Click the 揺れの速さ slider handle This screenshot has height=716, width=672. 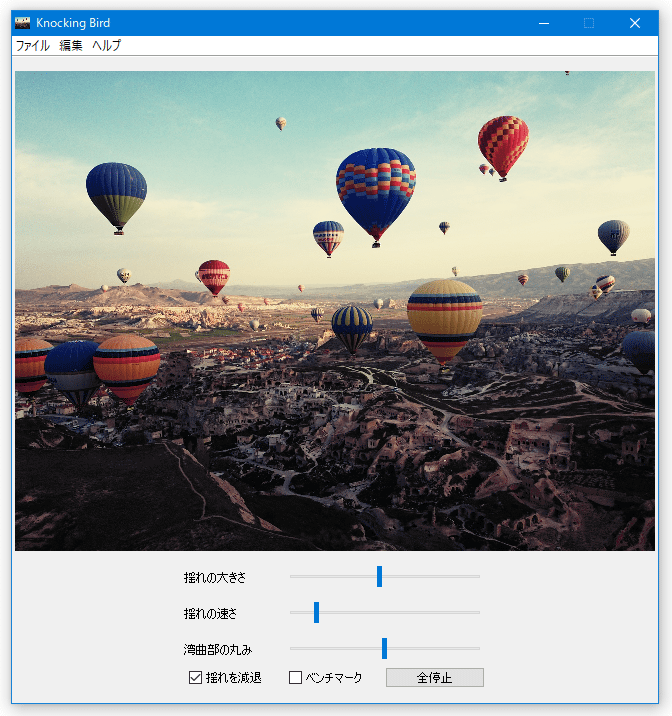pyautogui.click(x=316, y=612)
